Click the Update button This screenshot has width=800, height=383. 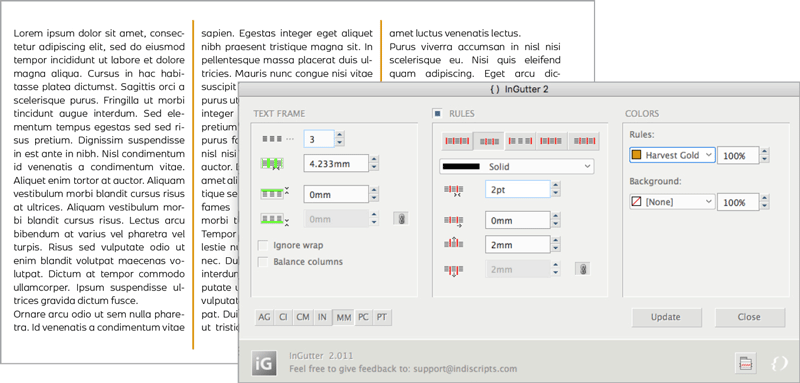point(666,317)
